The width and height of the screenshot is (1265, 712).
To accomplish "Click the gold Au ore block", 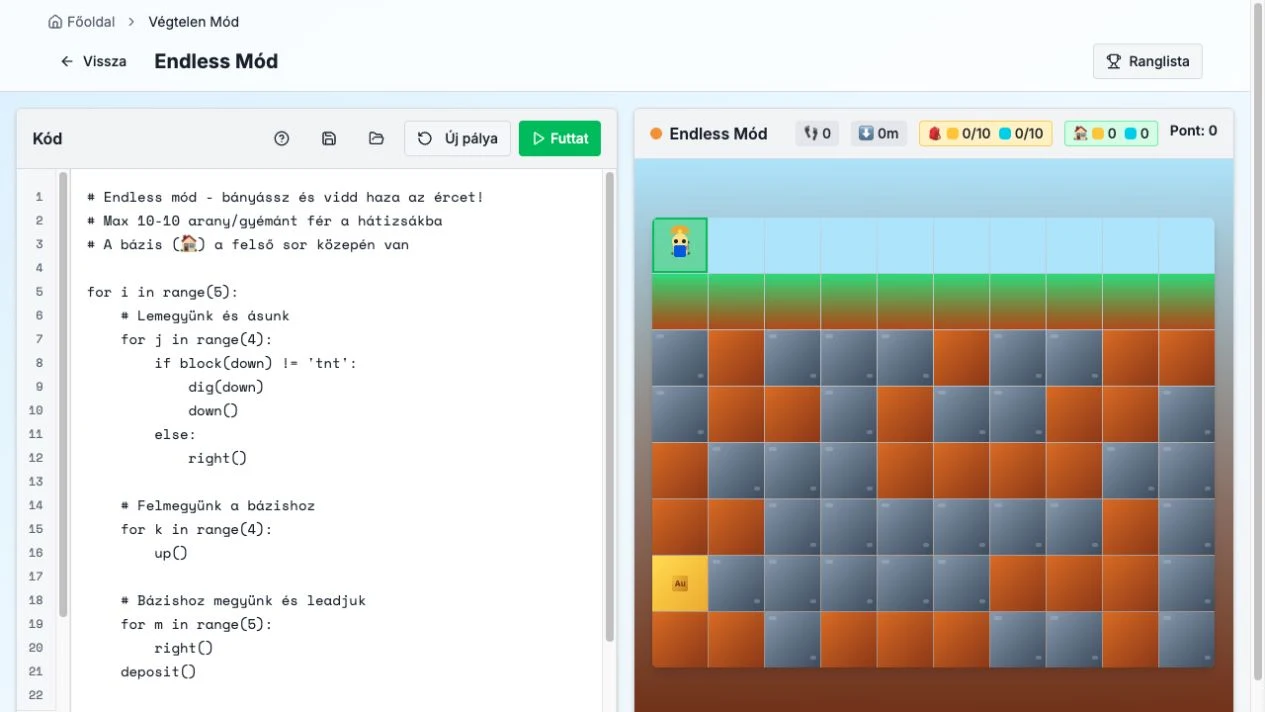I will [680, 583].
